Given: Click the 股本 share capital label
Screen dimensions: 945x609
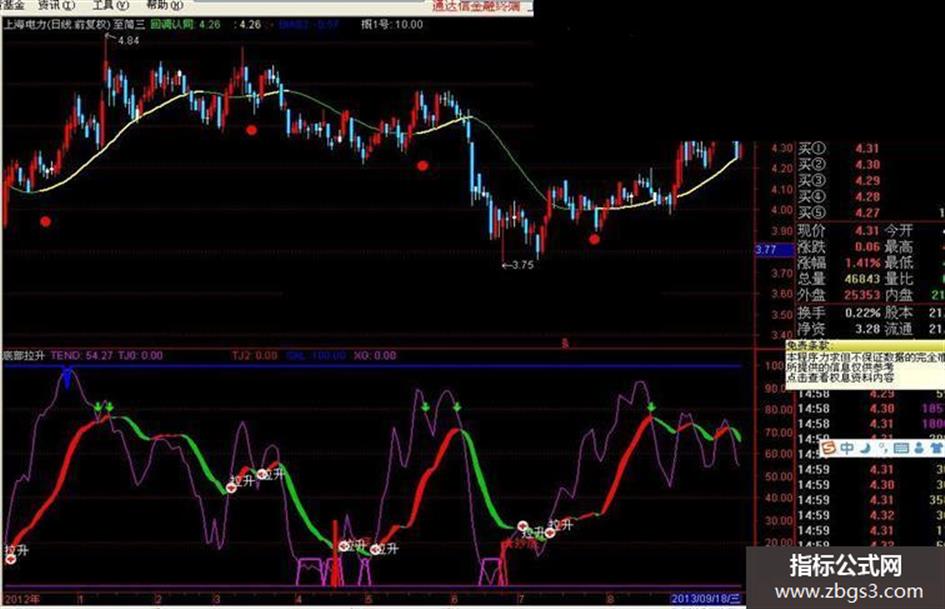Looking at the screenshot, I should click(x=899, y=313).
